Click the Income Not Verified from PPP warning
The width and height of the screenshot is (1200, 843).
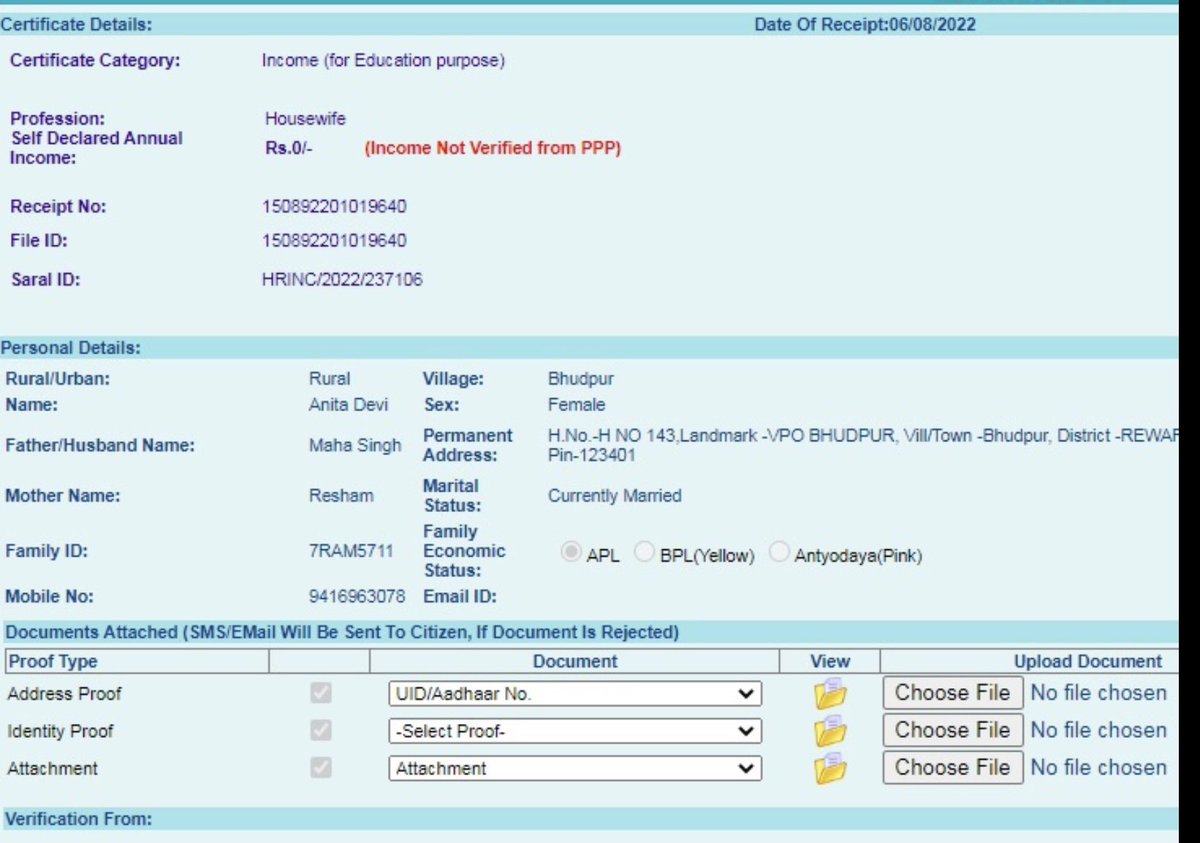tap(492, 148)
